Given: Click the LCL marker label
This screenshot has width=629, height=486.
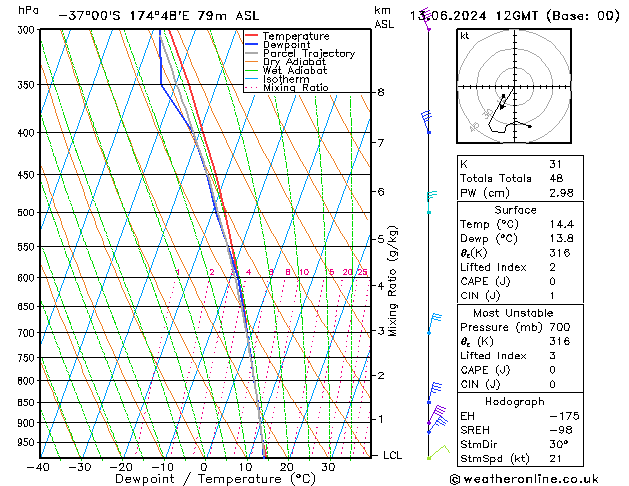Looking at the screenshot, I should [392, 455].
